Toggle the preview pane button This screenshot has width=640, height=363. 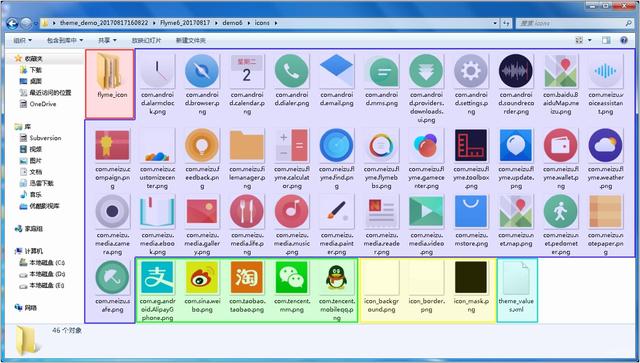point(606,40)
